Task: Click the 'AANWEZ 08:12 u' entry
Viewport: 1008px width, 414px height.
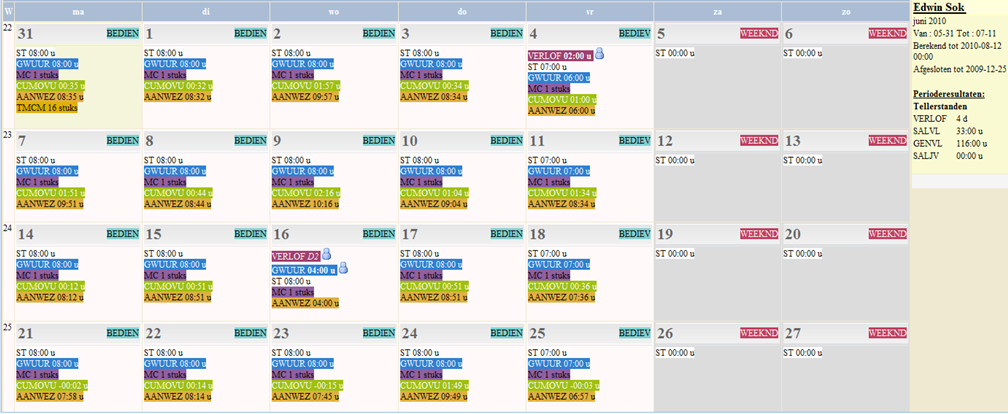Action: point(50,297)
